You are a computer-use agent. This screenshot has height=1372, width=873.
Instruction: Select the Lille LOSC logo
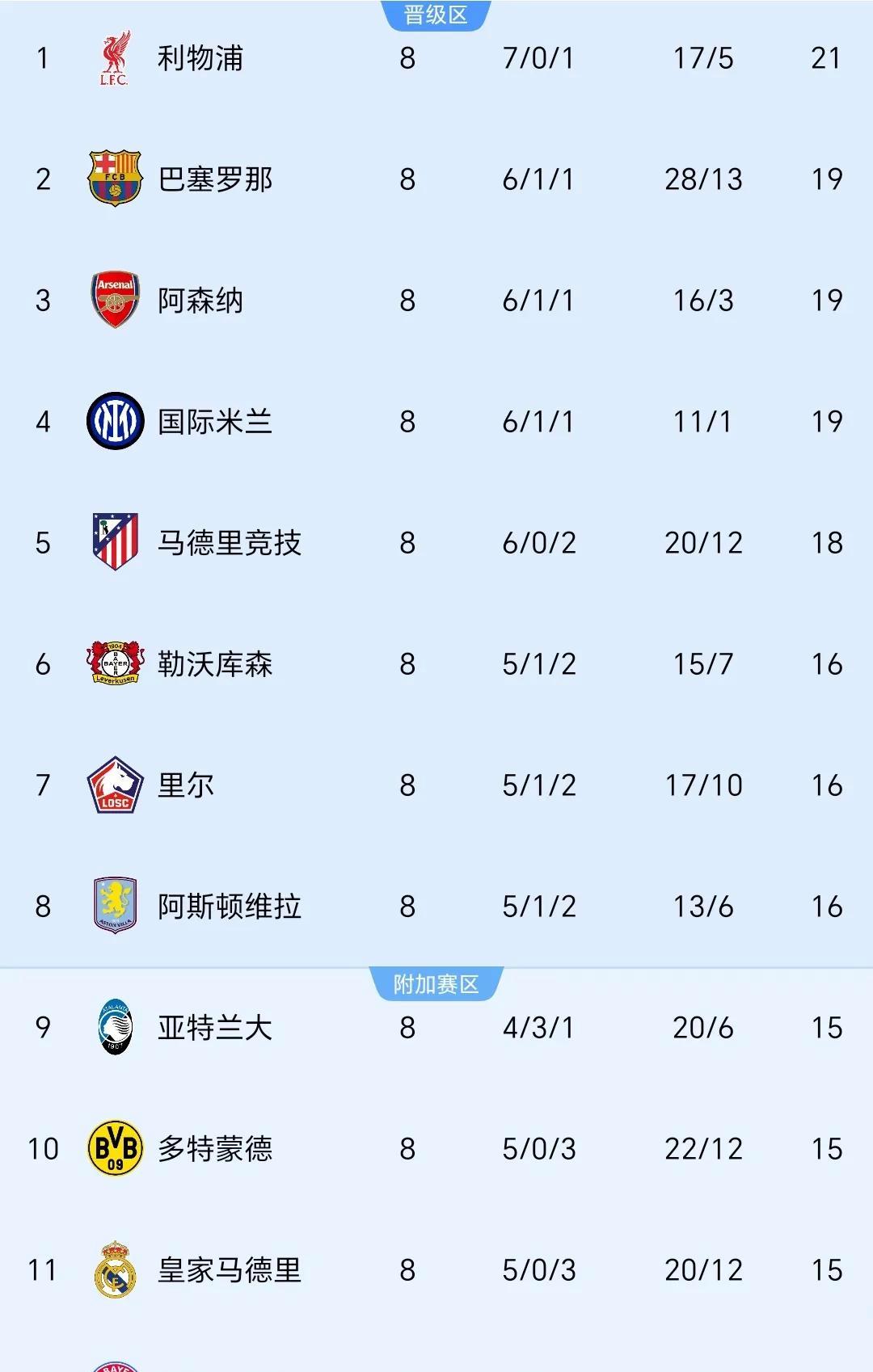tap(115, 785)
